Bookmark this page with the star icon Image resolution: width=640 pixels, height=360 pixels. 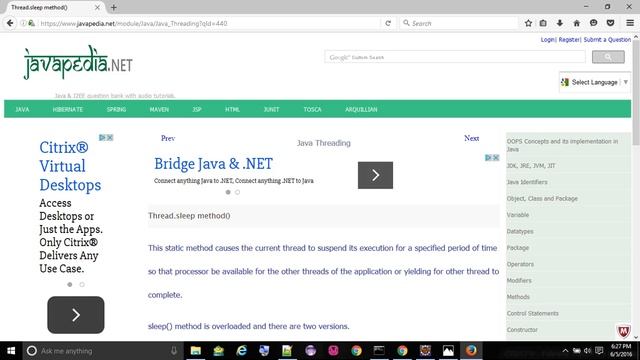528,23
